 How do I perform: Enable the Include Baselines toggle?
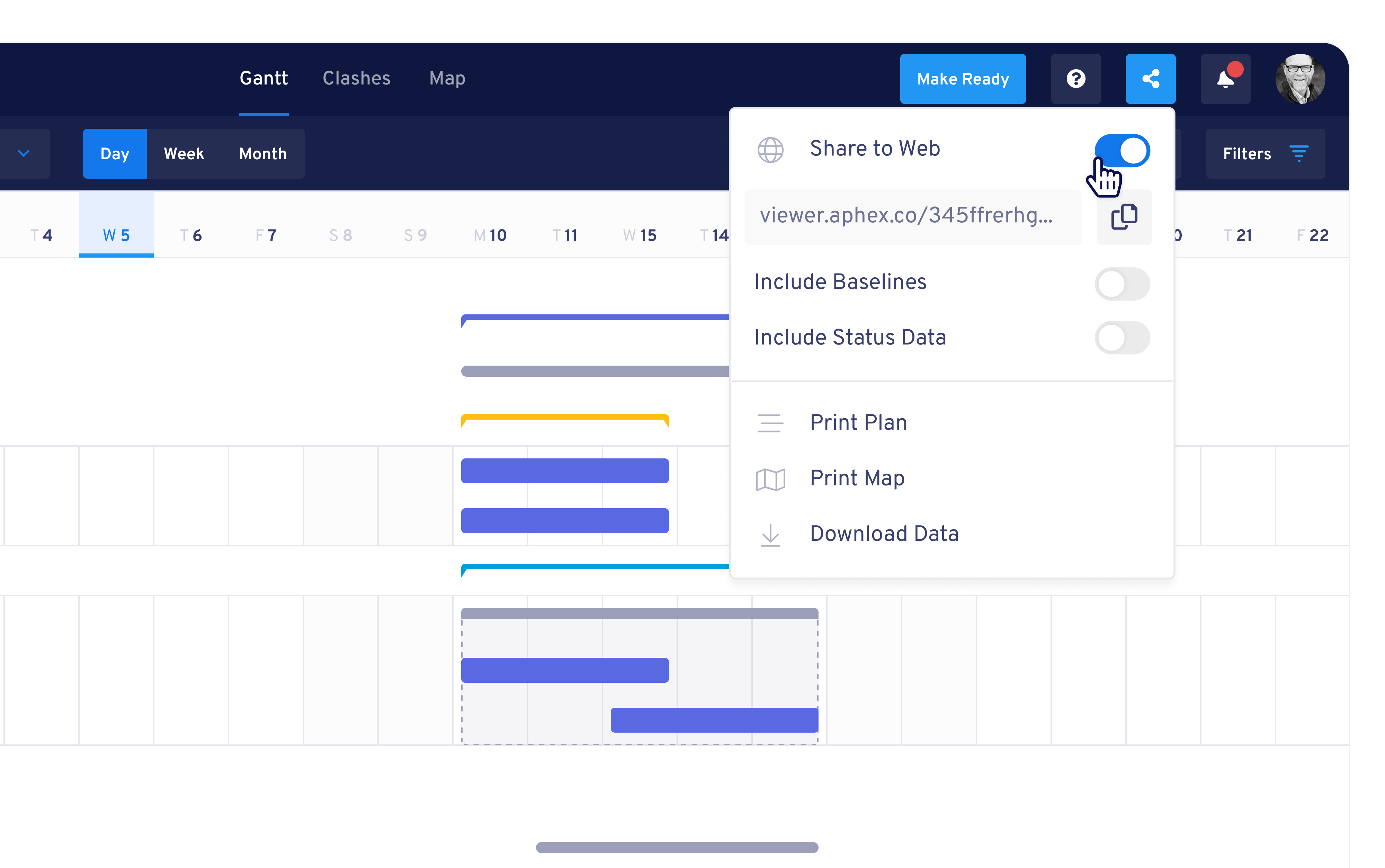[x=1122, y=284]
